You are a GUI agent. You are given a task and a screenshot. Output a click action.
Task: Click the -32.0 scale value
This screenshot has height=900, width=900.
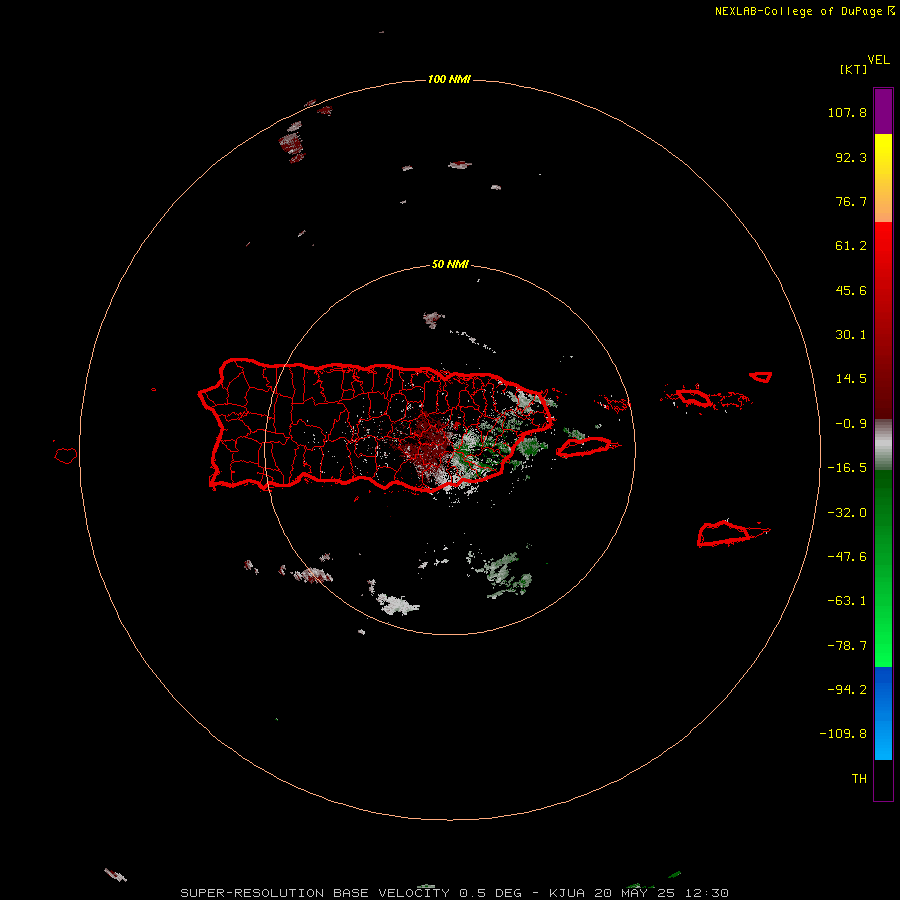[x=847, y=513]
